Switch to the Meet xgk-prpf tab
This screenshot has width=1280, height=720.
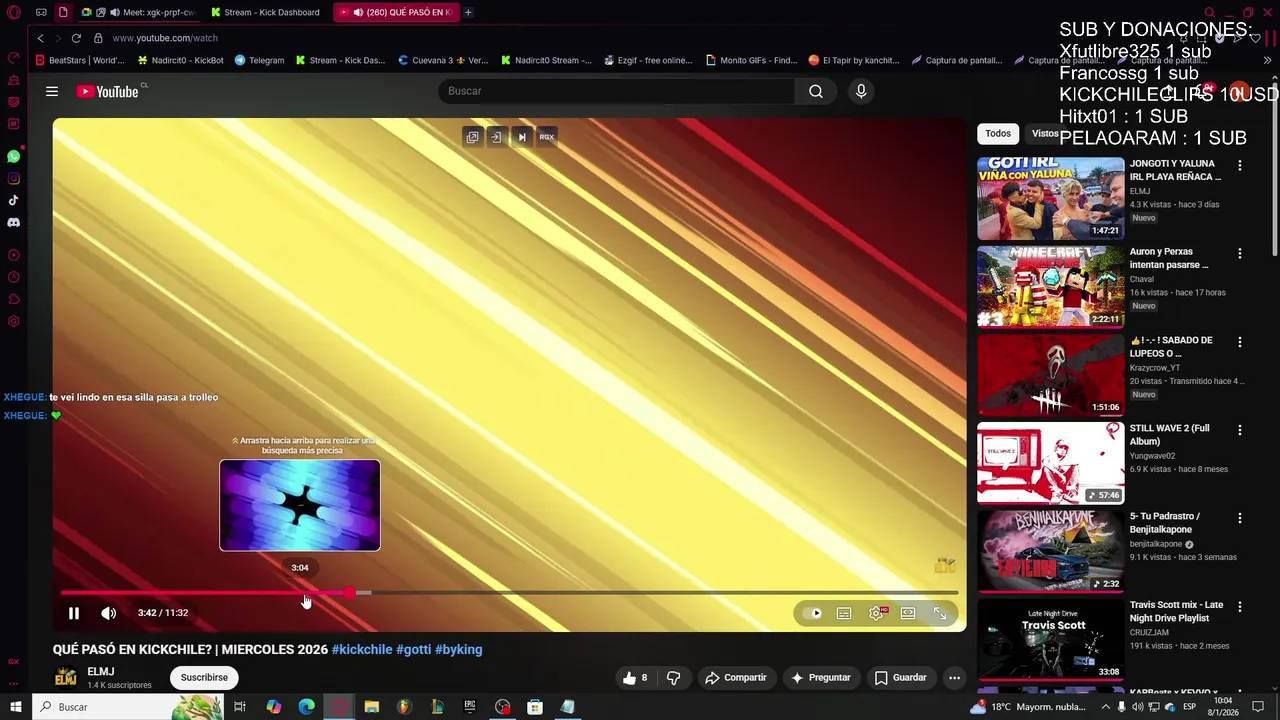(x=140, y=12)
